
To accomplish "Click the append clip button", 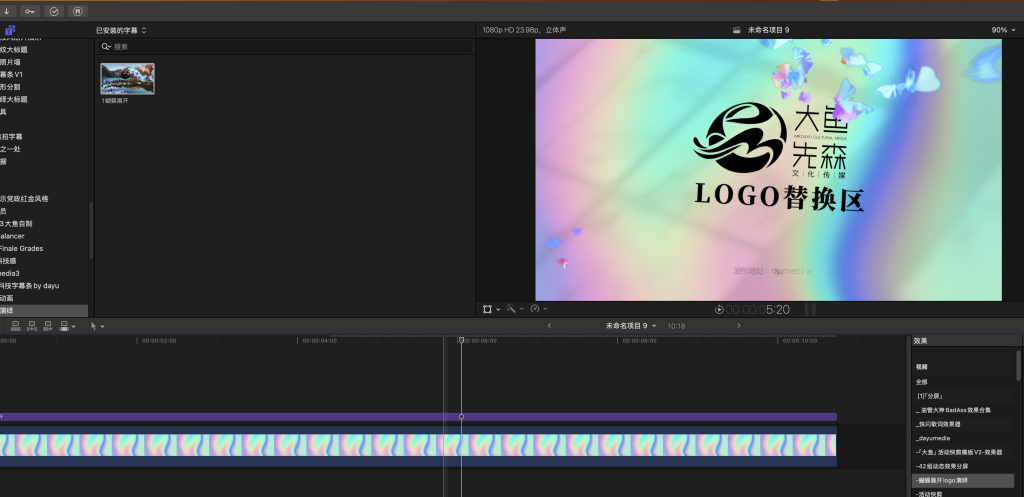I will (x=48, y=325).
